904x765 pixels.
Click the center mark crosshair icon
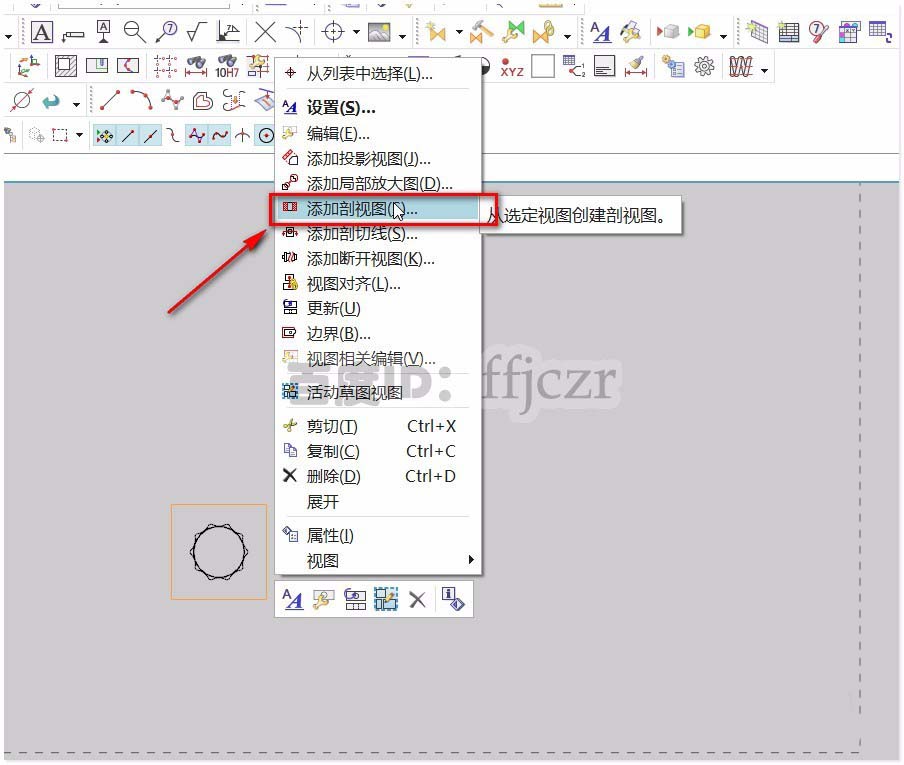[x=333, y=32]
